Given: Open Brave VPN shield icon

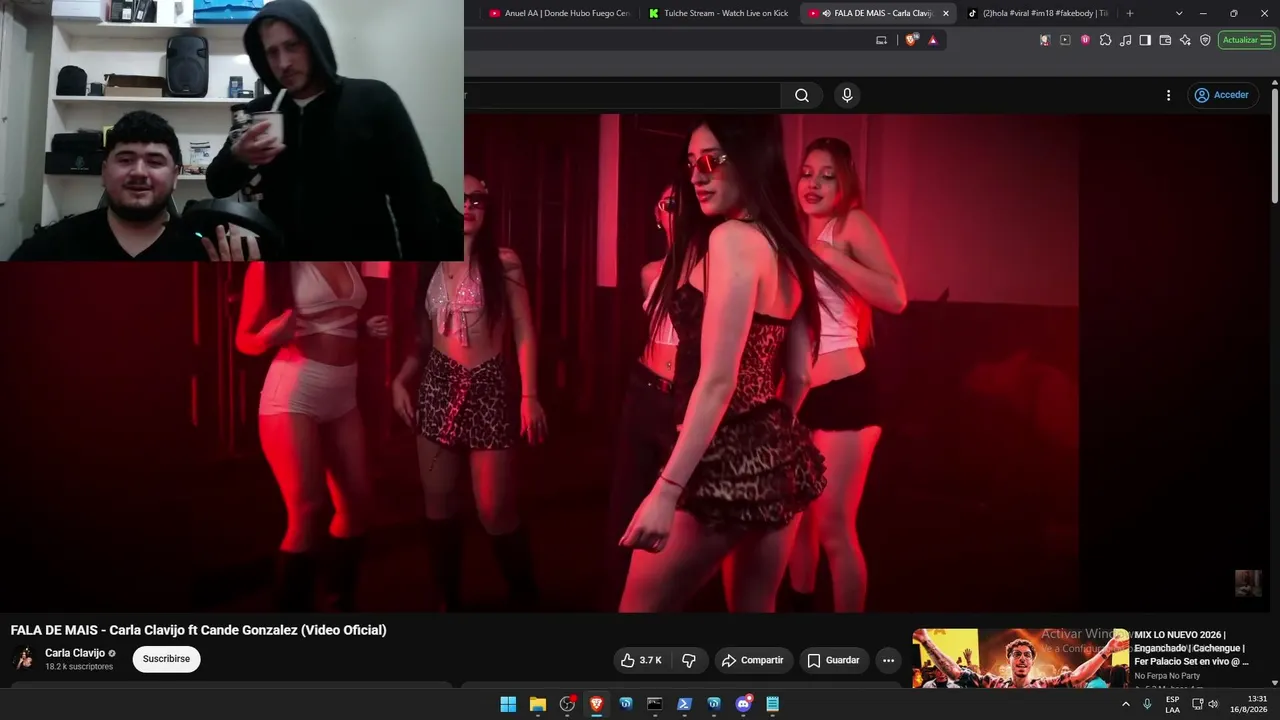Looking at the screenshot, I should pos(1205,40).
